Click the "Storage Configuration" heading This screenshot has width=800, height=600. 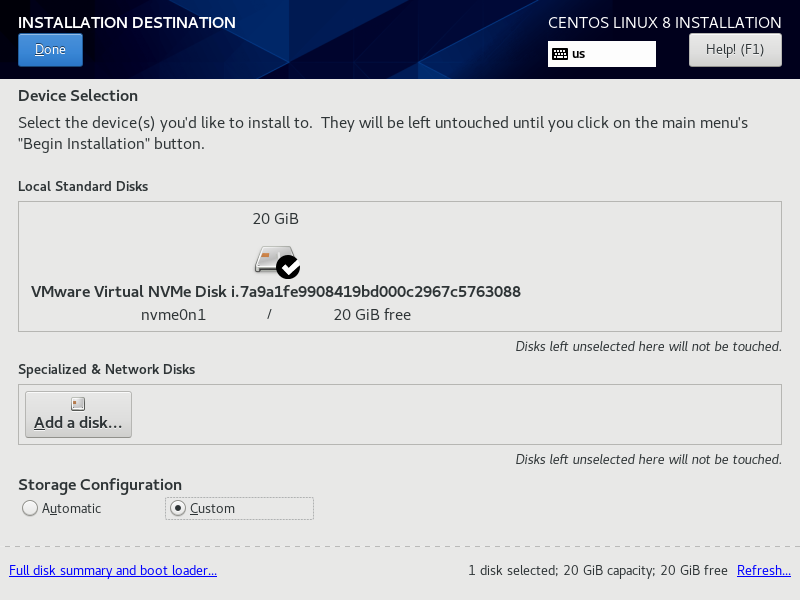[100, 485]
